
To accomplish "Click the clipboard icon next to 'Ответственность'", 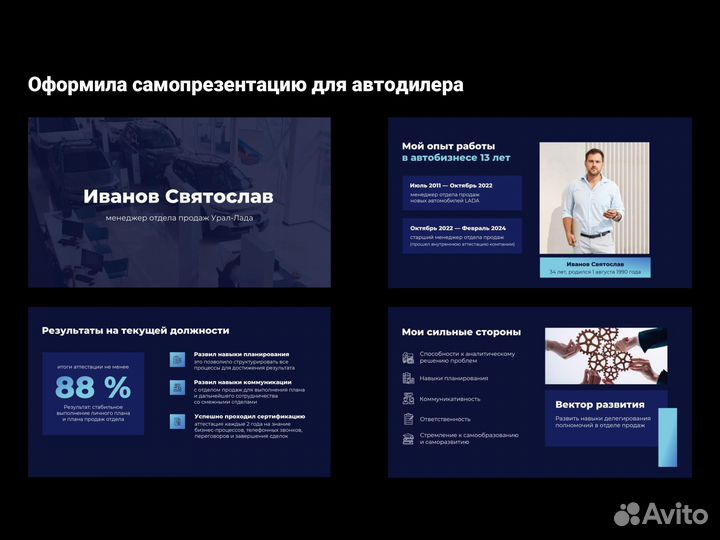I will 408,419.
